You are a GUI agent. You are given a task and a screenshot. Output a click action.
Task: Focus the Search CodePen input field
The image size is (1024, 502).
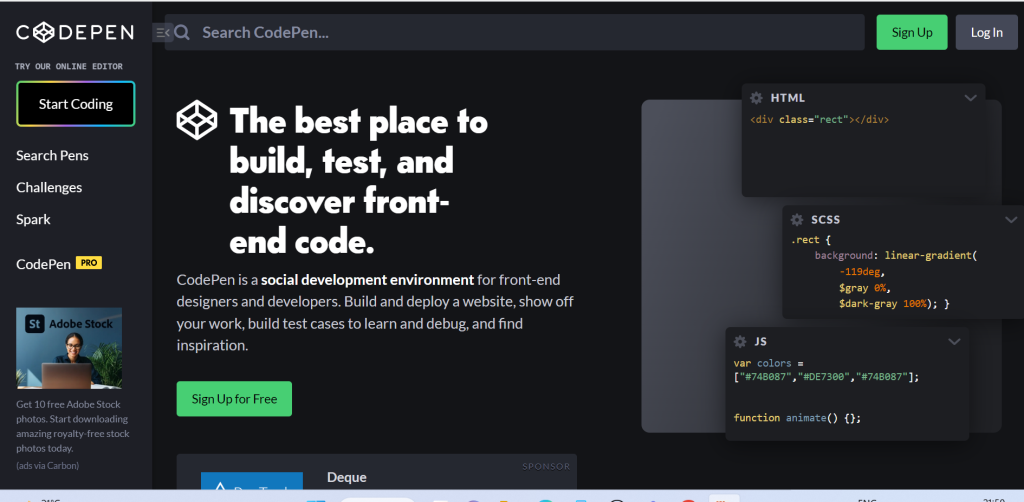[x=515, y=32]
